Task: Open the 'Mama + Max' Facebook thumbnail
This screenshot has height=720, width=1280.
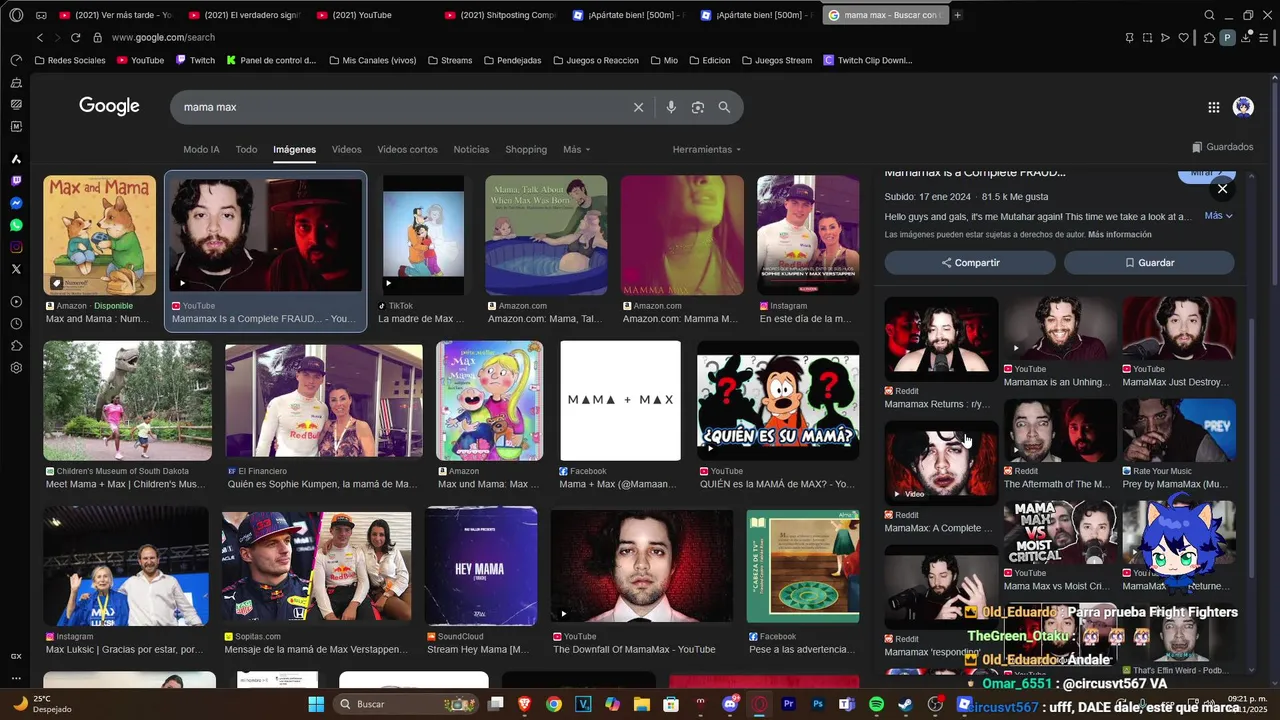Action: click(620, 401)
